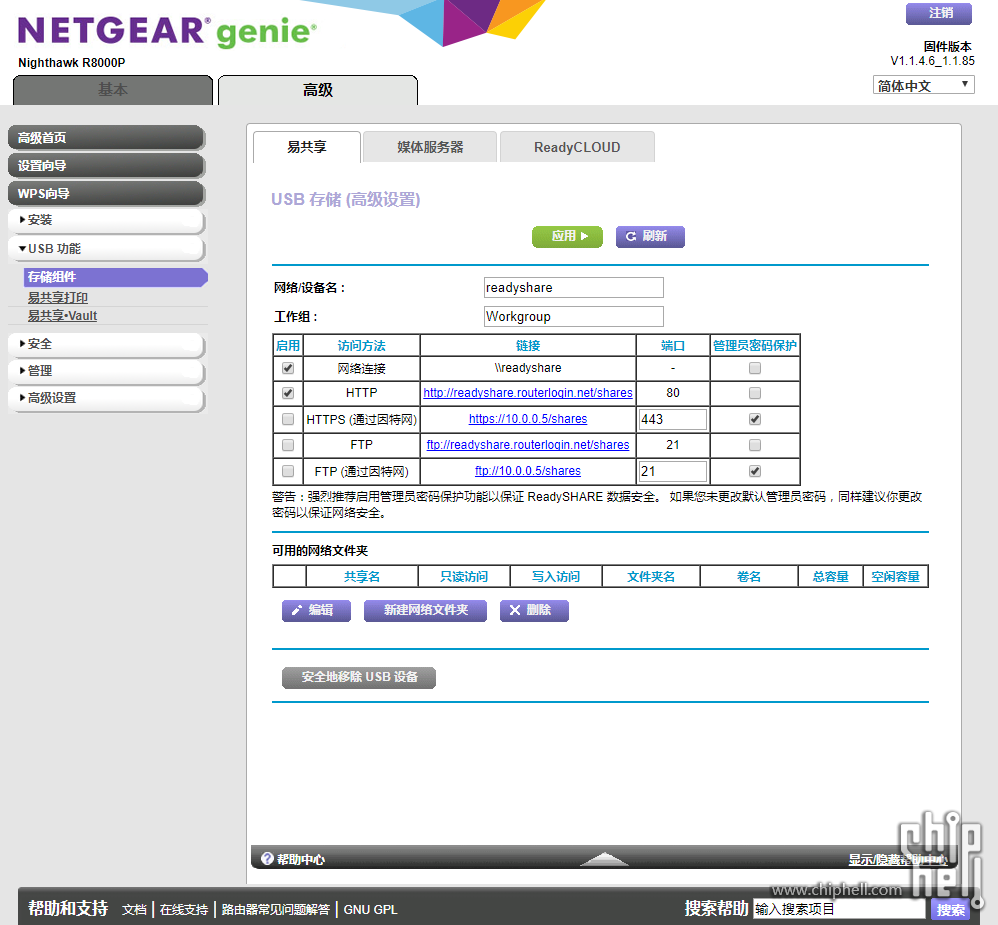Expand the 安全 sidebar section
The image size is (998, 925).
[106, 344]
